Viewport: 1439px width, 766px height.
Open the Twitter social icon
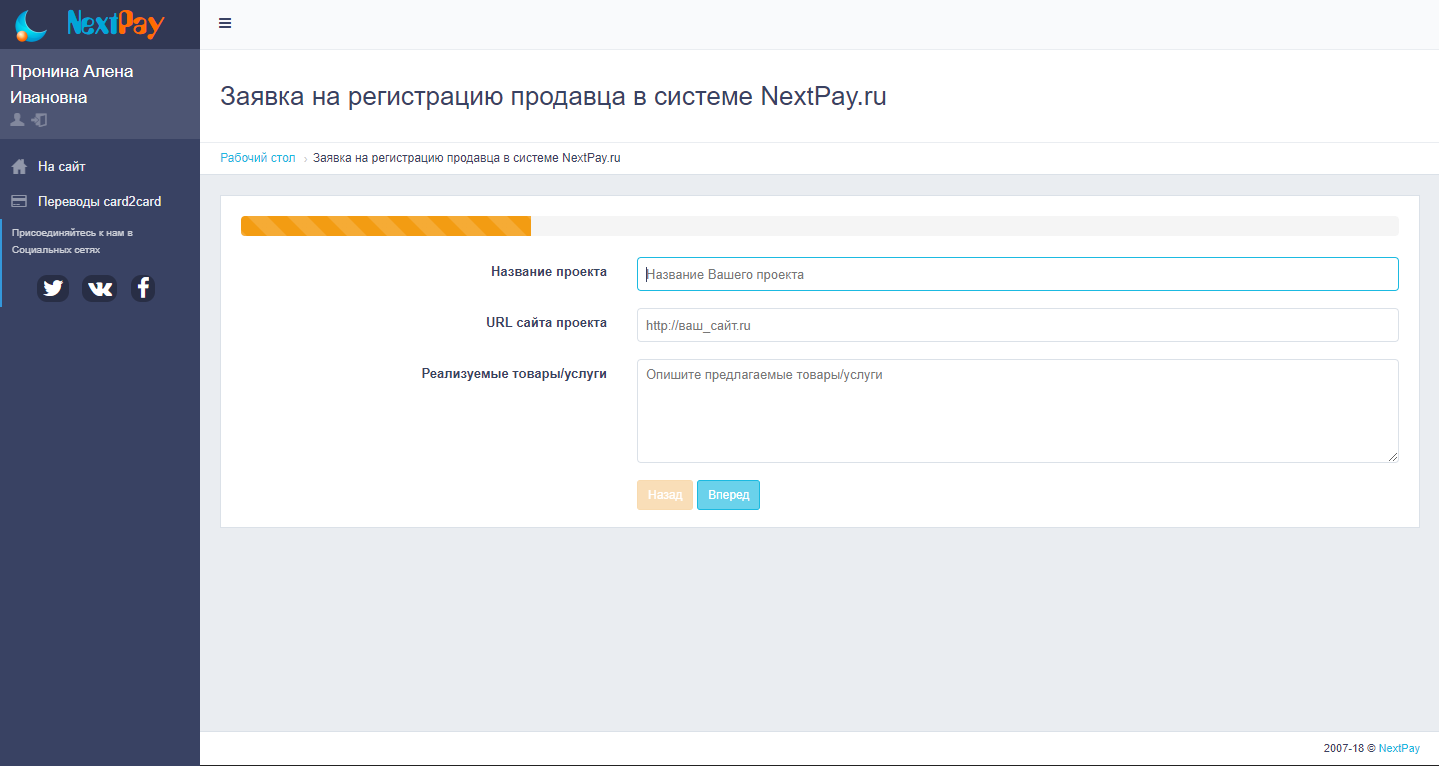coord(52,288)
